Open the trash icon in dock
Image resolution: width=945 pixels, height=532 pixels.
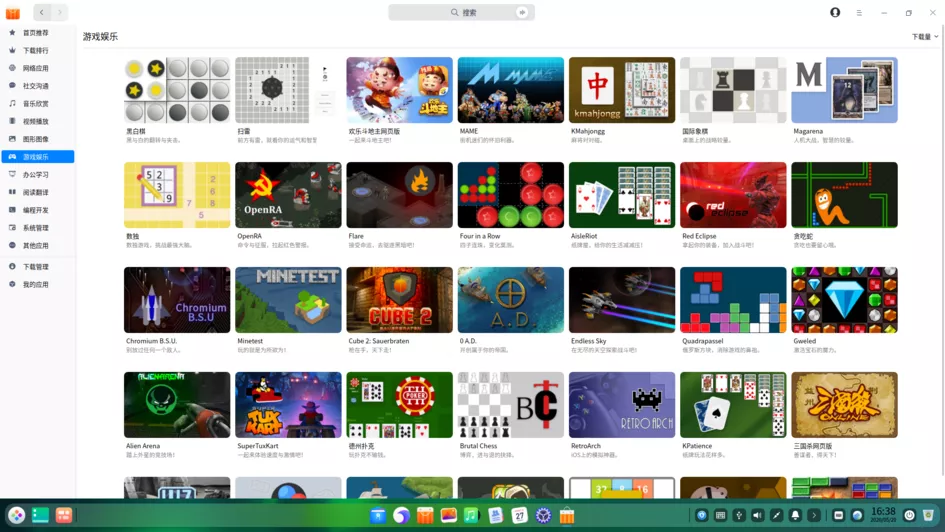coord(928,515)
